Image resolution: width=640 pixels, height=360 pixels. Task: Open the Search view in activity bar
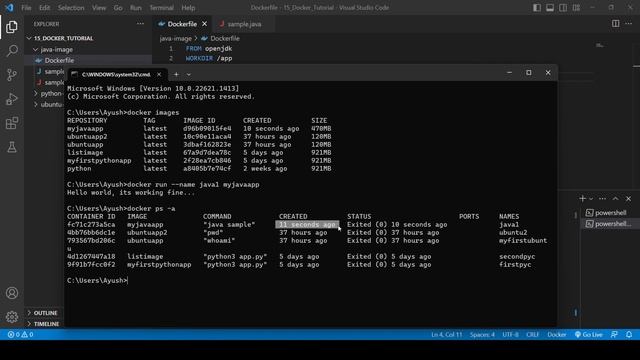click(12, 51)
